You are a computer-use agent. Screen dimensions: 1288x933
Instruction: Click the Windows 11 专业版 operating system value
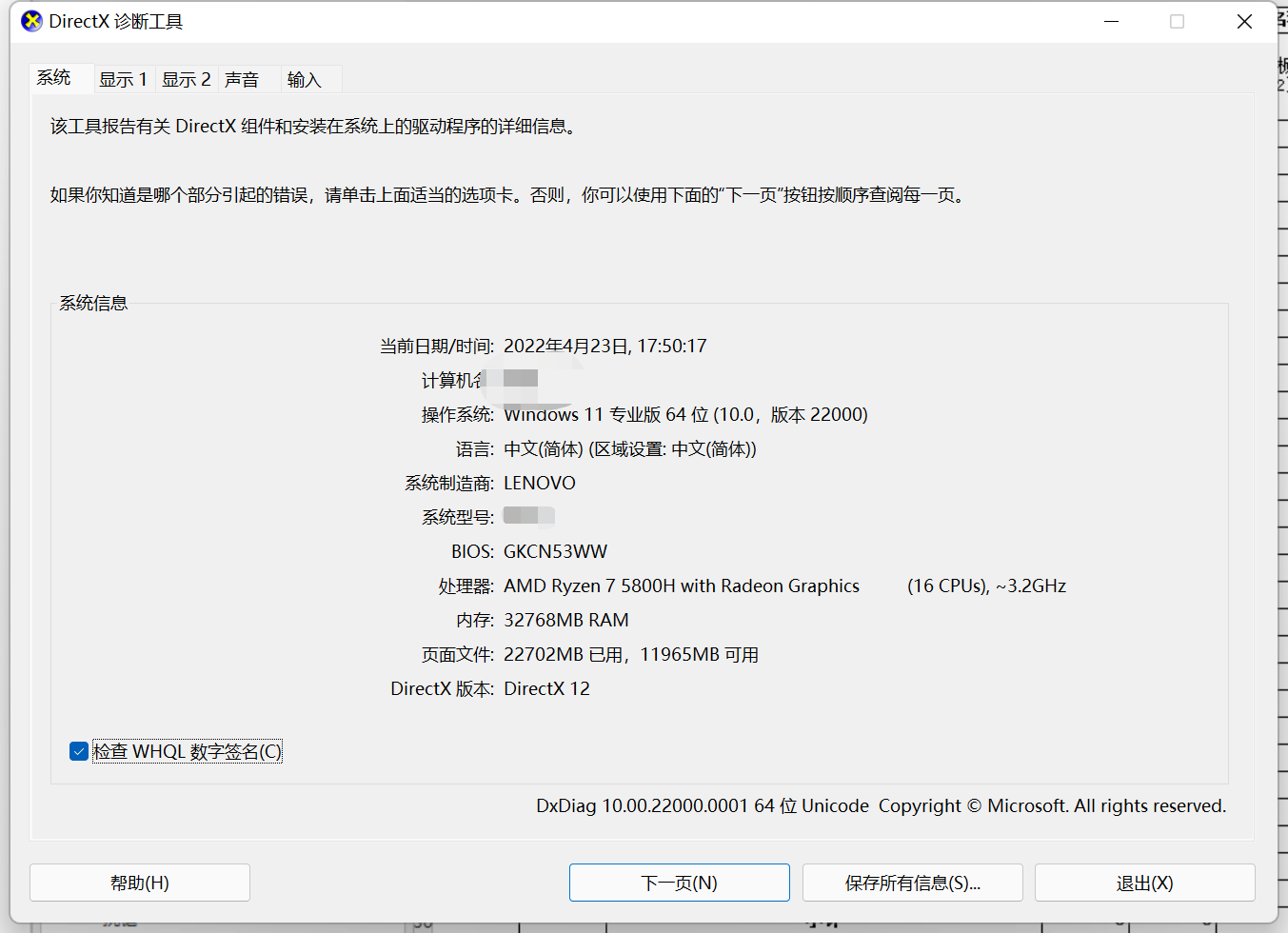(685, 414)
